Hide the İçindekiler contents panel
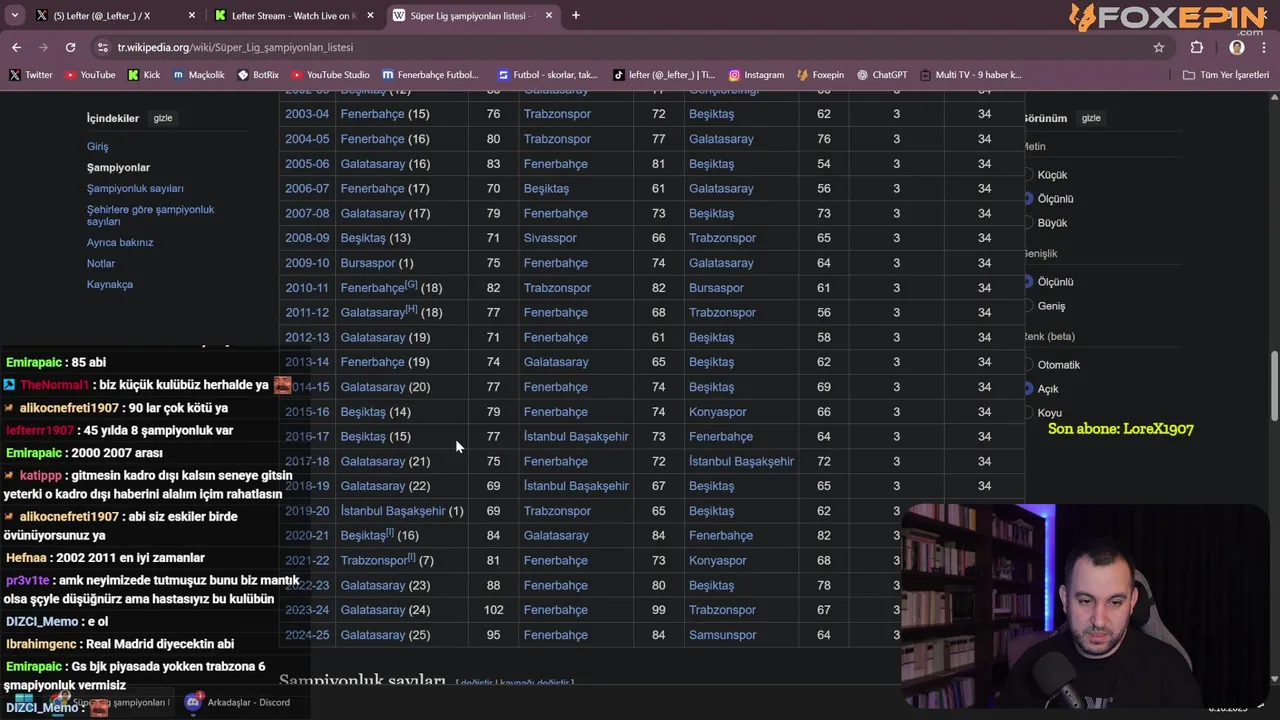The height and width of the screenshot is (720, 1280). click(x=163, y=118)
